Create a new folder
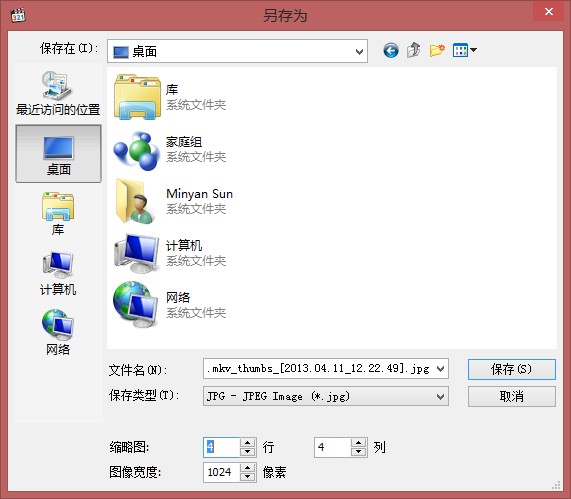 (437, 50)
